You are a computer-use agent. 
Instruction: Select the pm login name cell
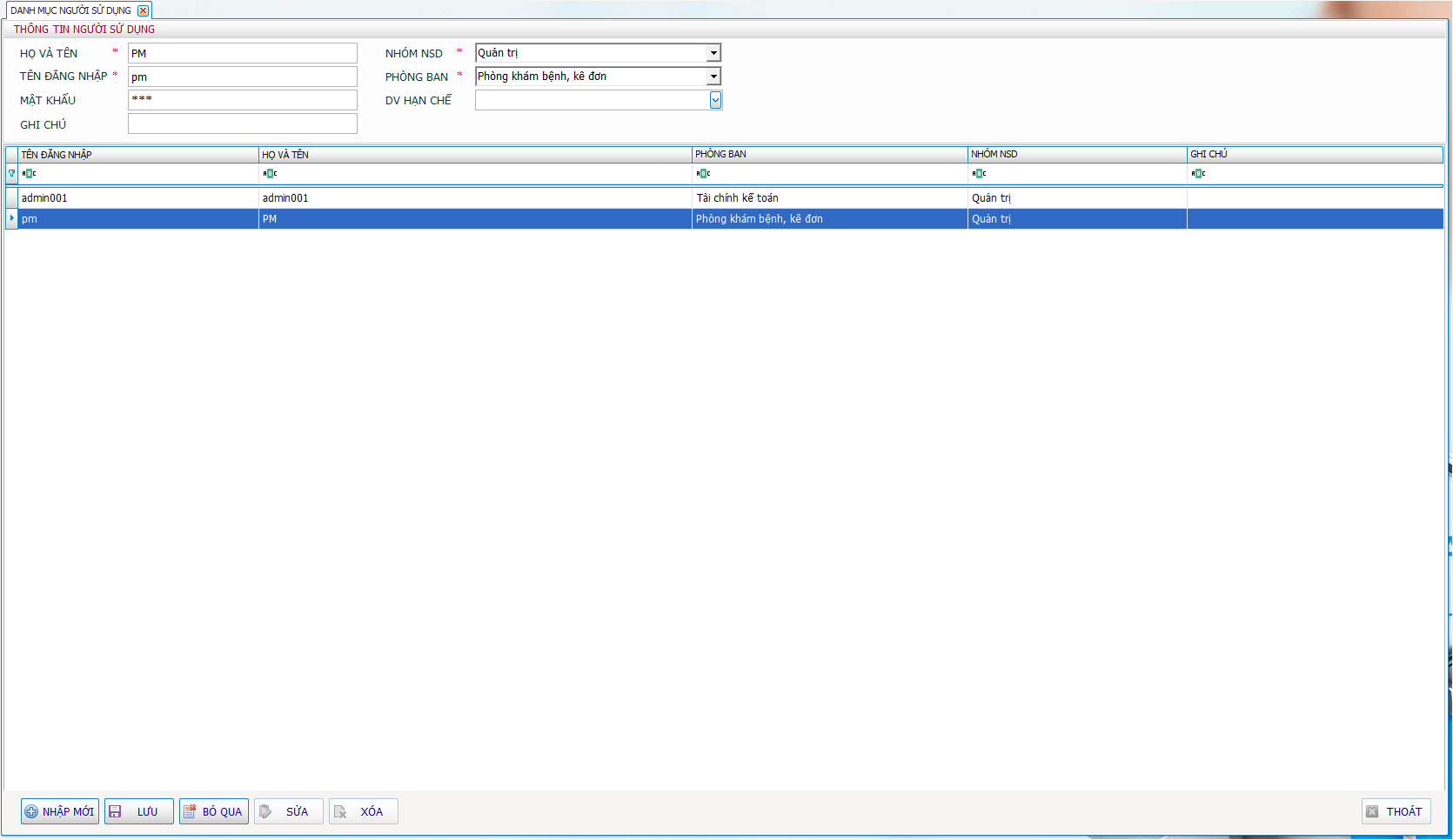click(x=138, y=219)
